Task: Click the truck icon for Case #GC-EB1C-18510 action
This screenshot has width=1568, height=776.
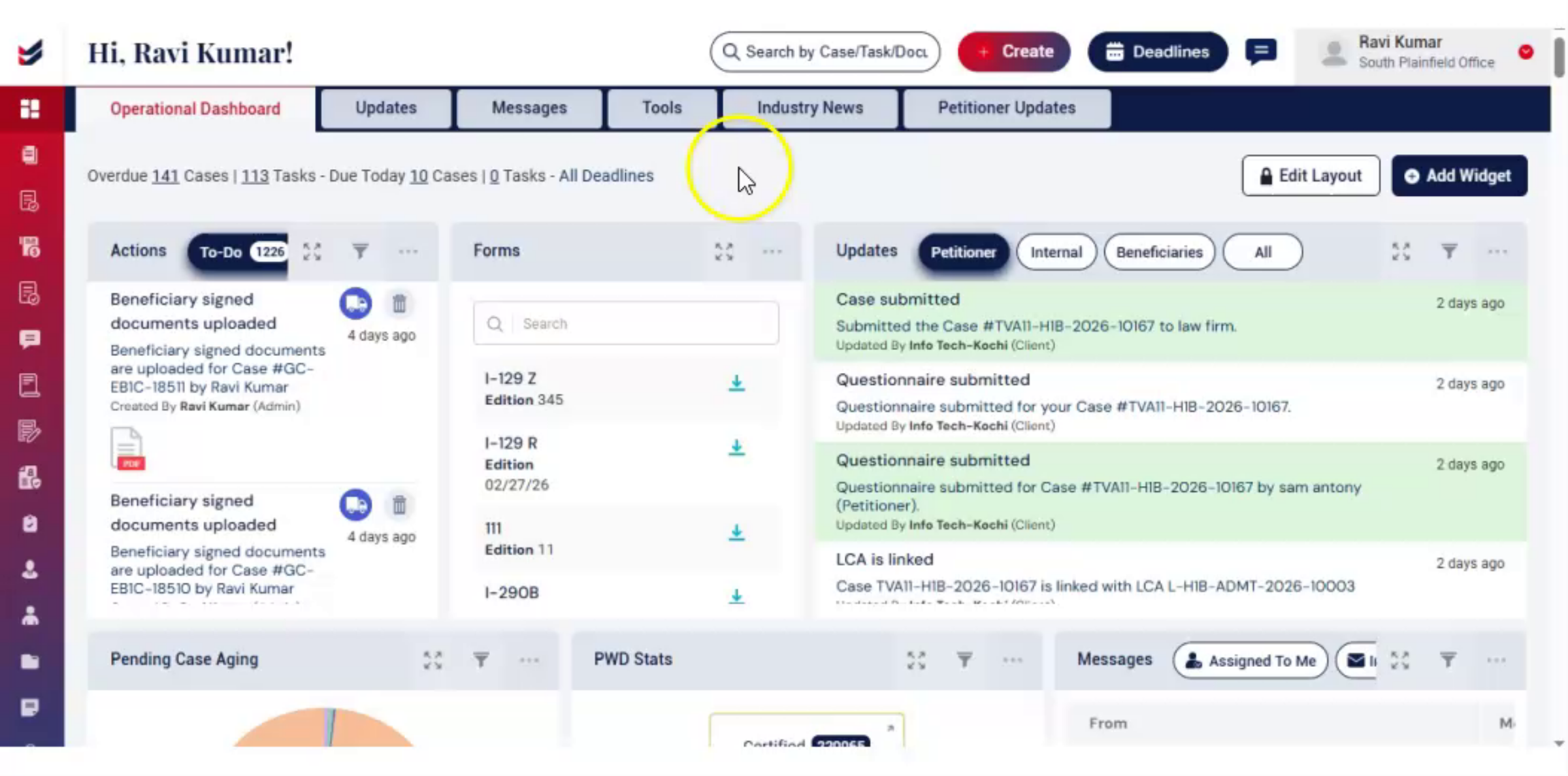Action: (x=355, y=505)
